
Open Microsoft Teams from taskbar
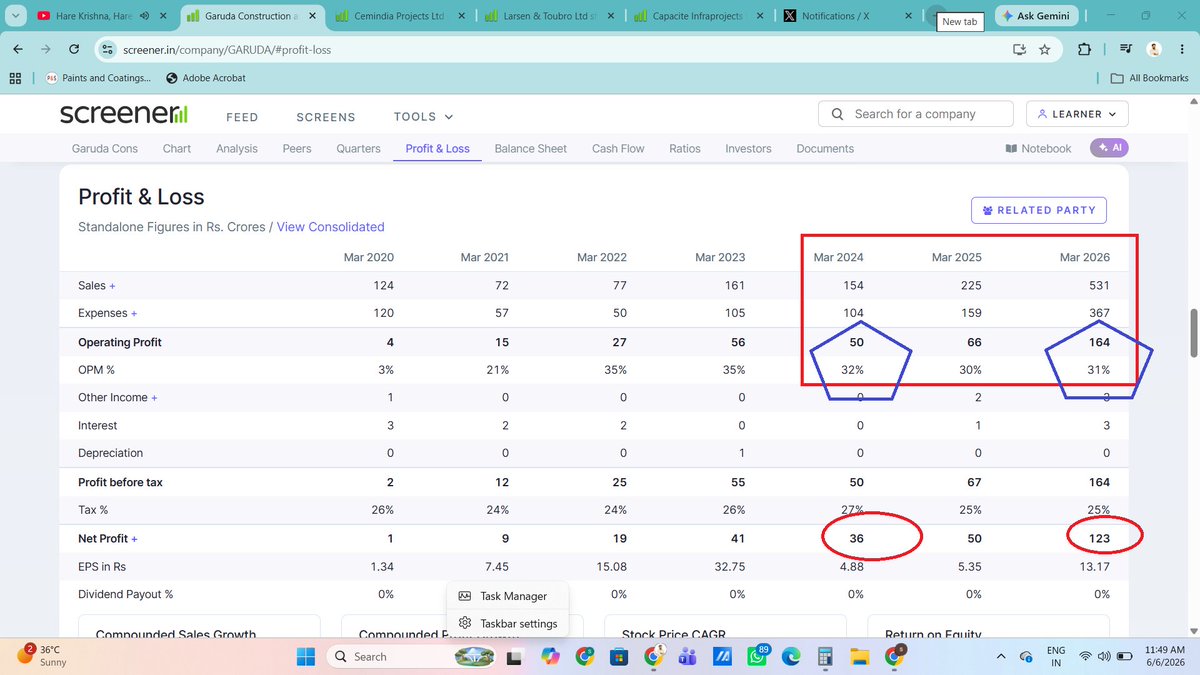point(687,656)
